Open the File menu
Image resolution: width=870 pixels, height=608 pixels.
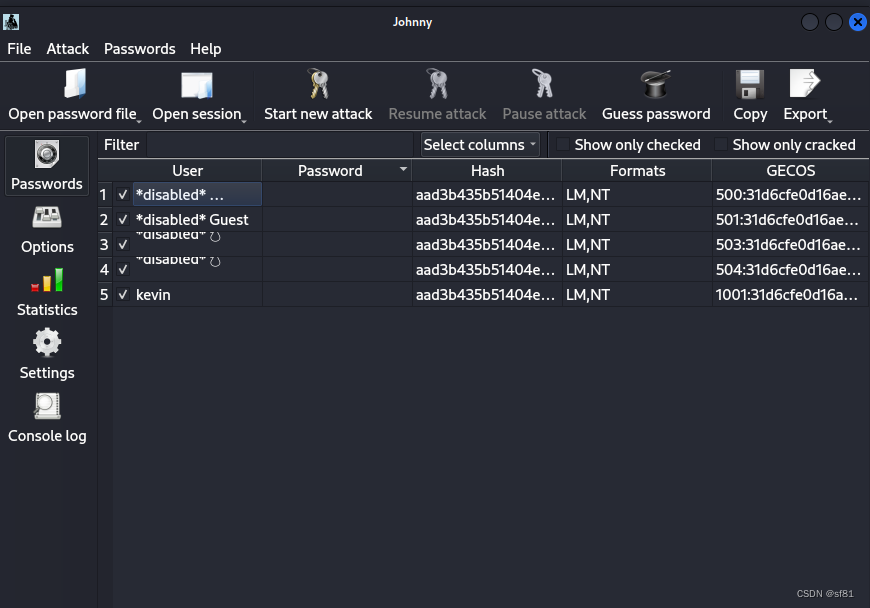coord(19,49)
